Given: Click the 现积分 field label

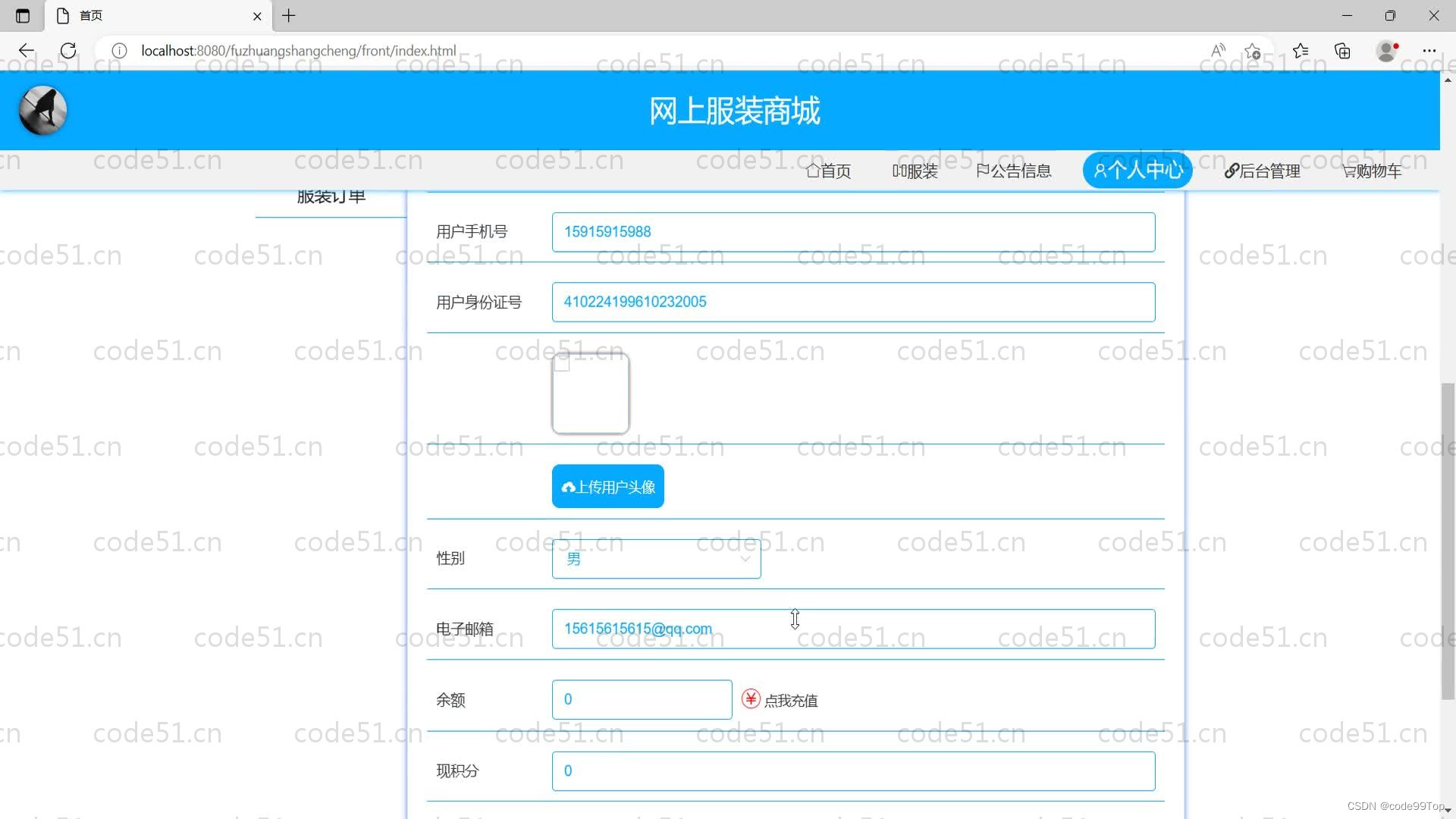Looking at the screenshot, I should [x=457, y=771].
